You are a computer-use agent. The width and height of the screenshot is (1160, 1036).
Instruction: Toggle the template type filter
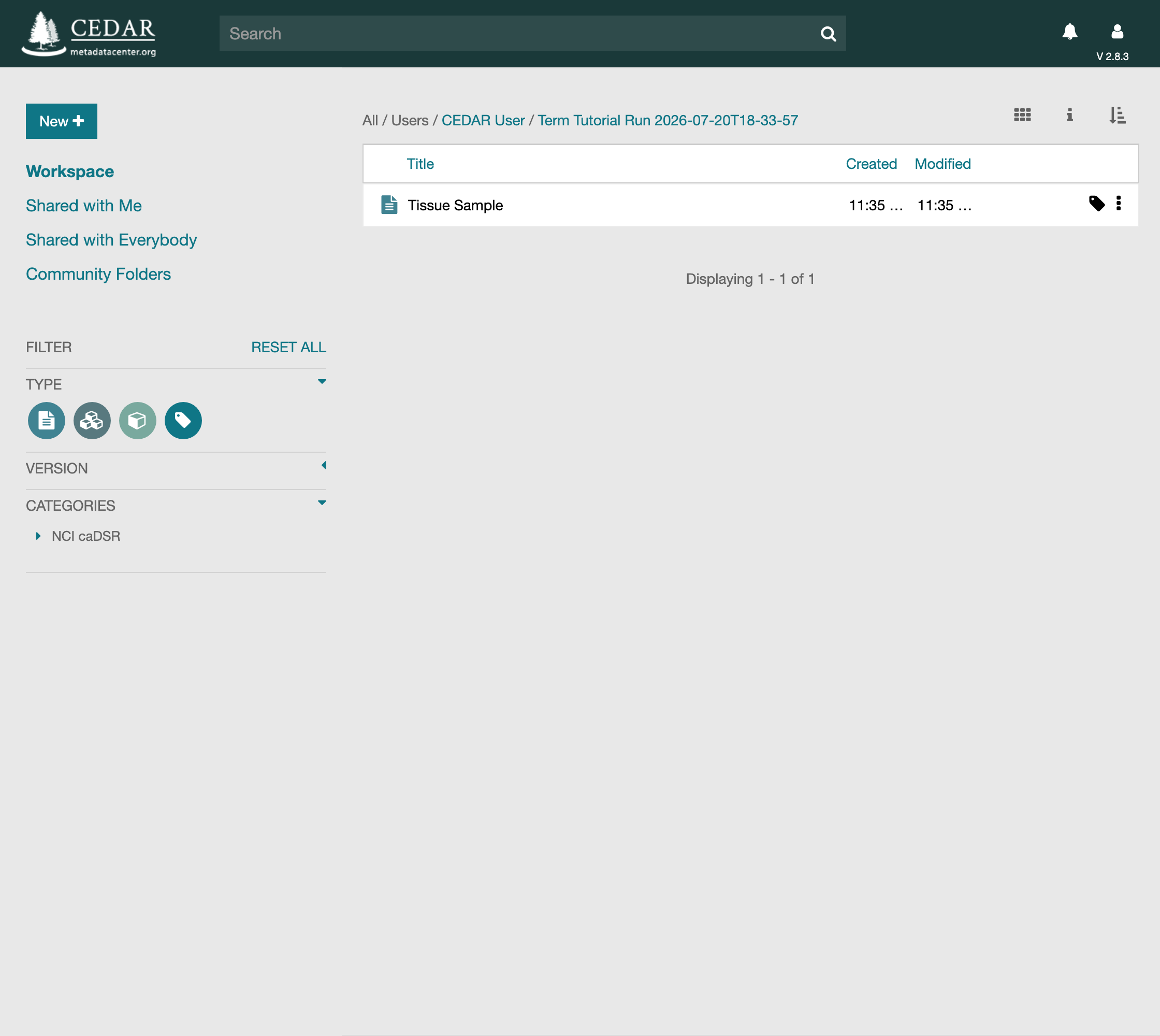(x=47, y=421)
